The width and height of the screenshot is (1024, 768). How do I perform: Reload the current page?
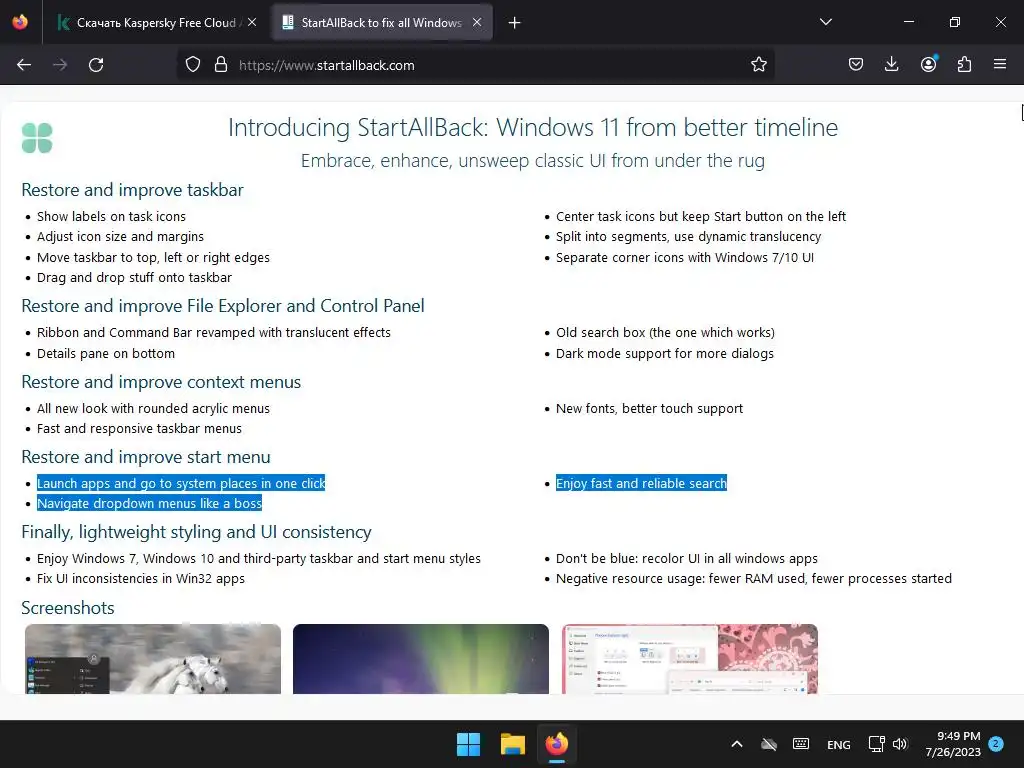click(x=96, y=65)
